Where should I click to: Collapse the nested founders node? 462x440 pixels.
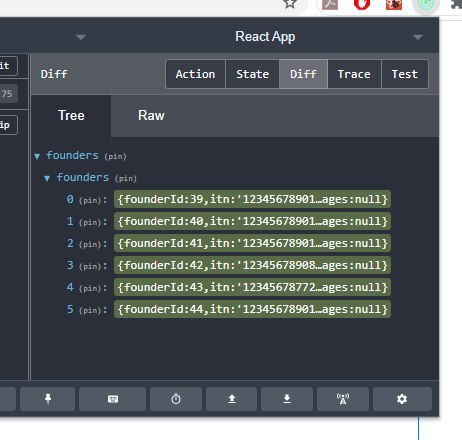click(47, 178)
